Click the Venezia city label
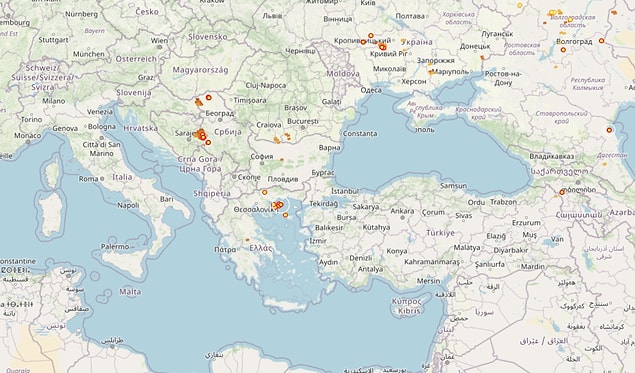 tap(100, 112)
